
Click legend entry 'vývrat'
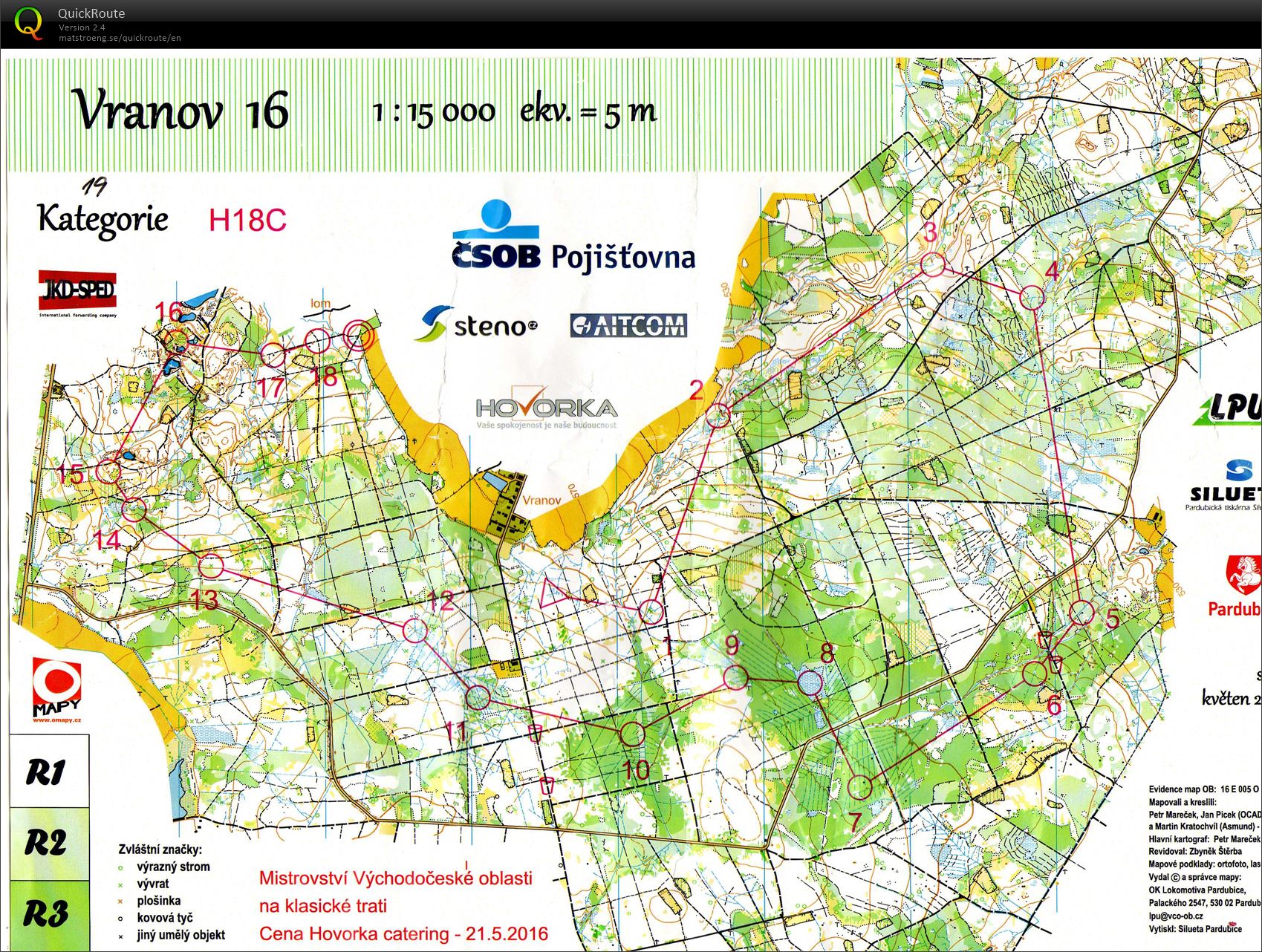[x=153, y=884]
